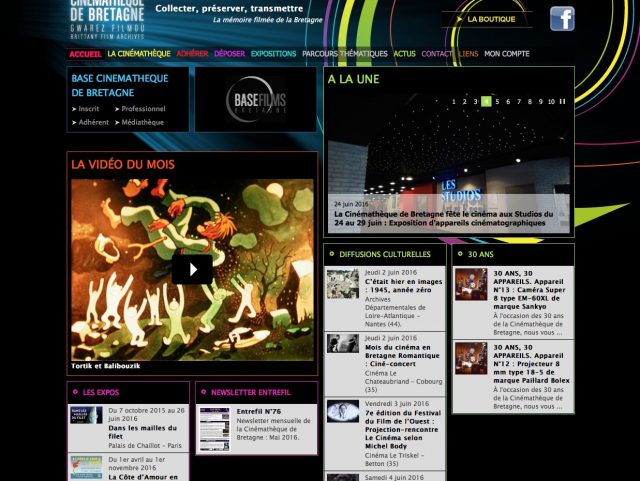Open 'Dans les mailles du filet' expo title

point(142,432)
